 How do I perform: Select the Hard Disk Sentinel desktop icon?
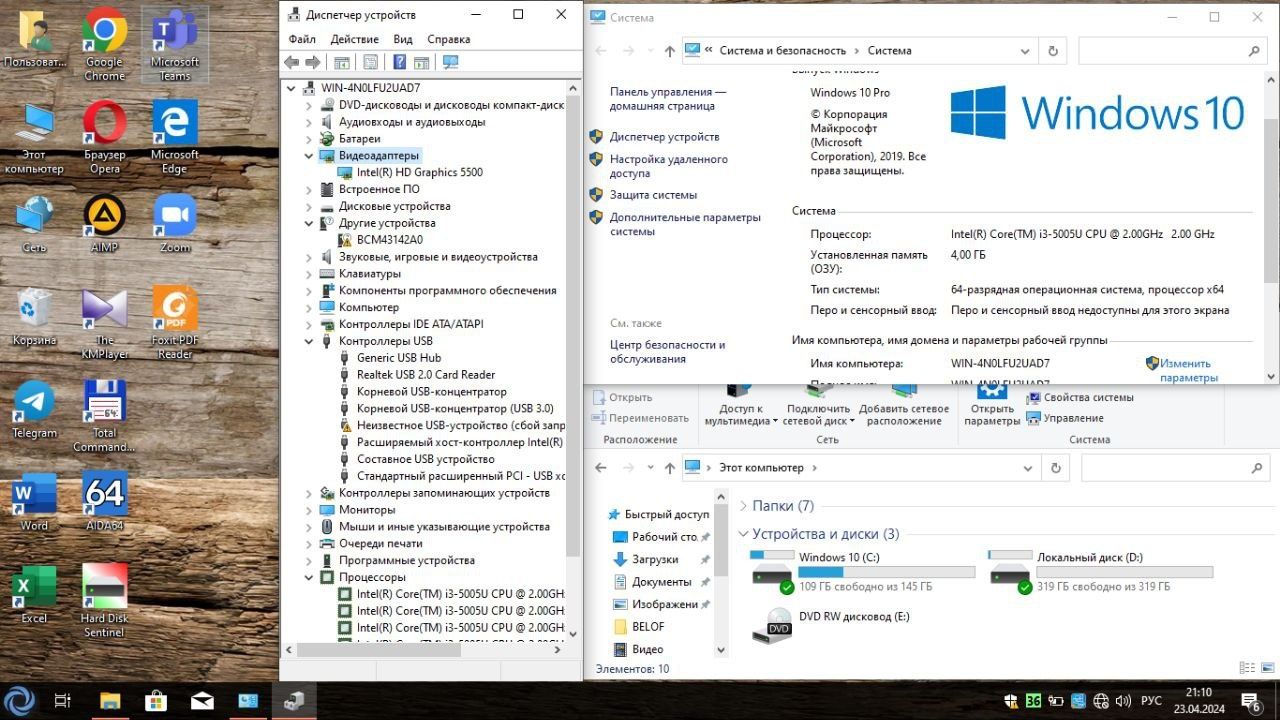coord(104,601)
